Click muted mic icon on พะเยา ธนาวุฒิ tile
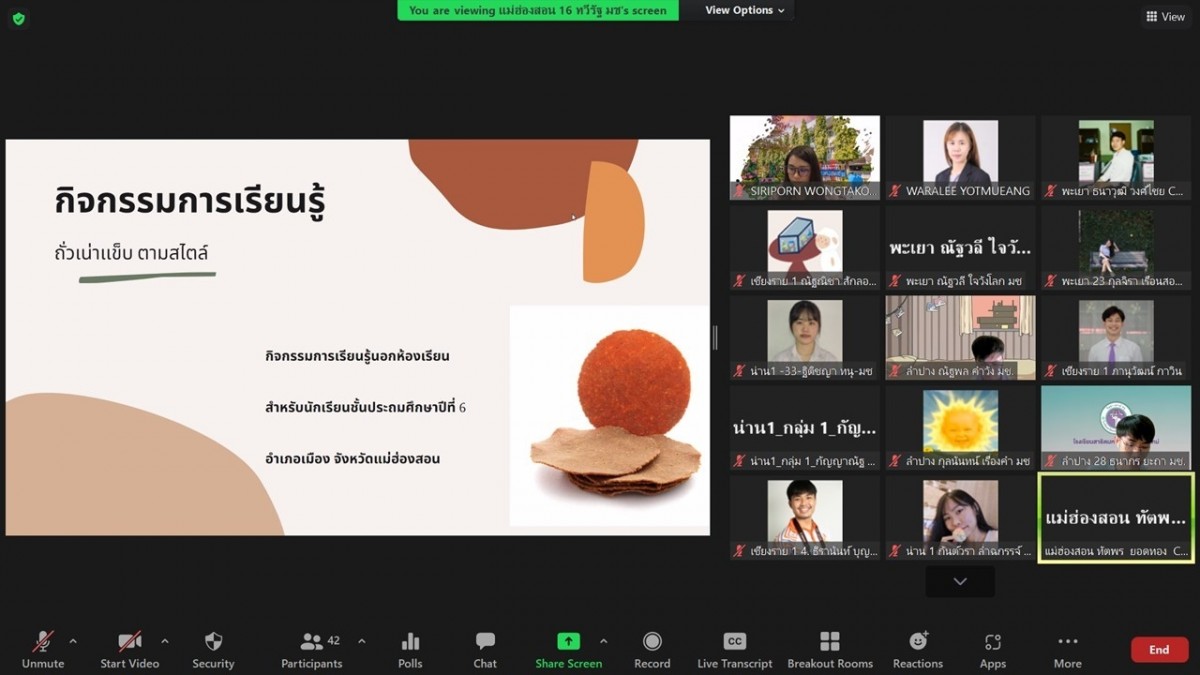This screenshot has width=1200, height=675. 1052,191
